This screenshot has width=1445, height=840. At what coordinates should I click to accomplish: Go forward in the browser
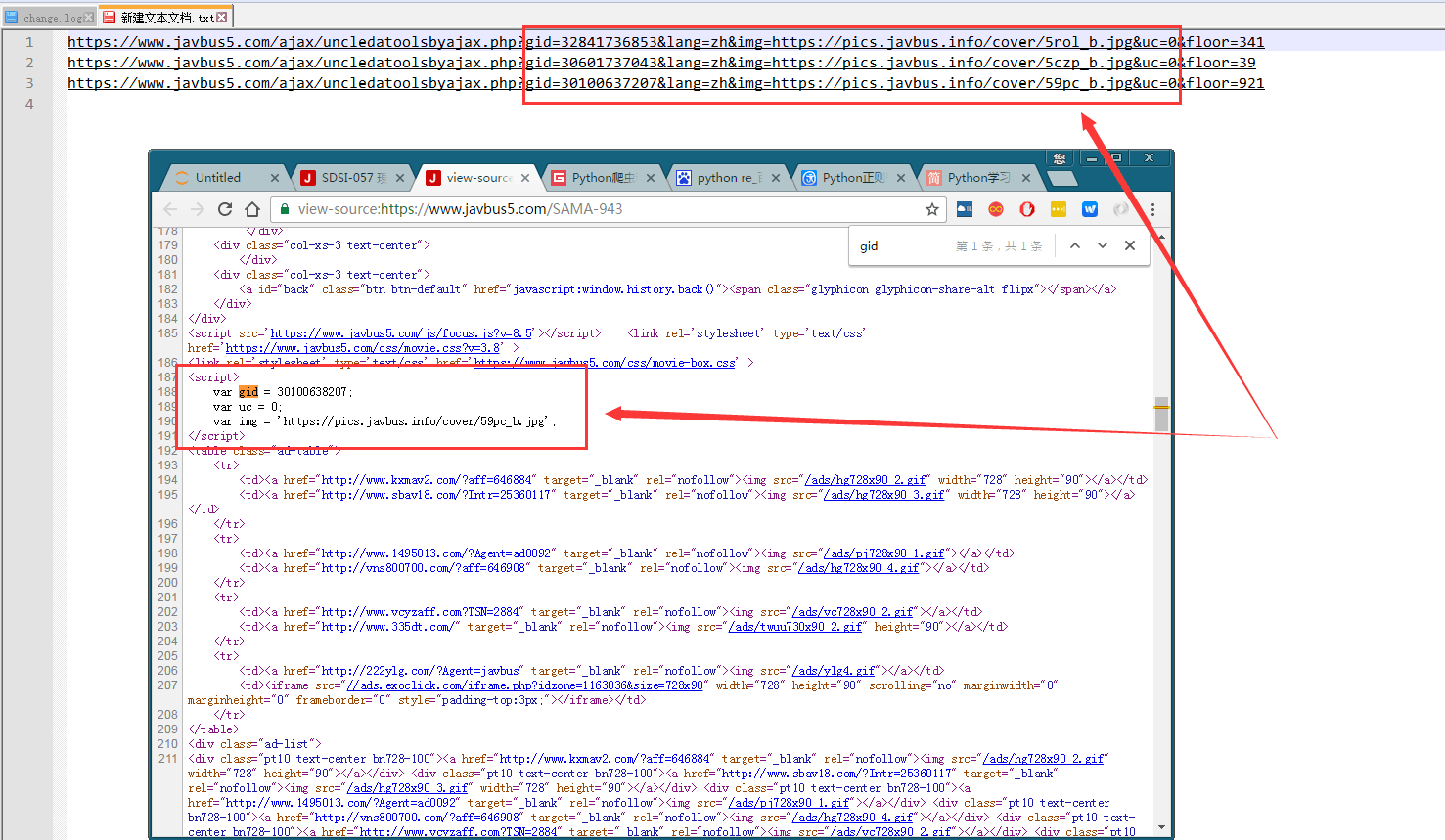point(198,209)
